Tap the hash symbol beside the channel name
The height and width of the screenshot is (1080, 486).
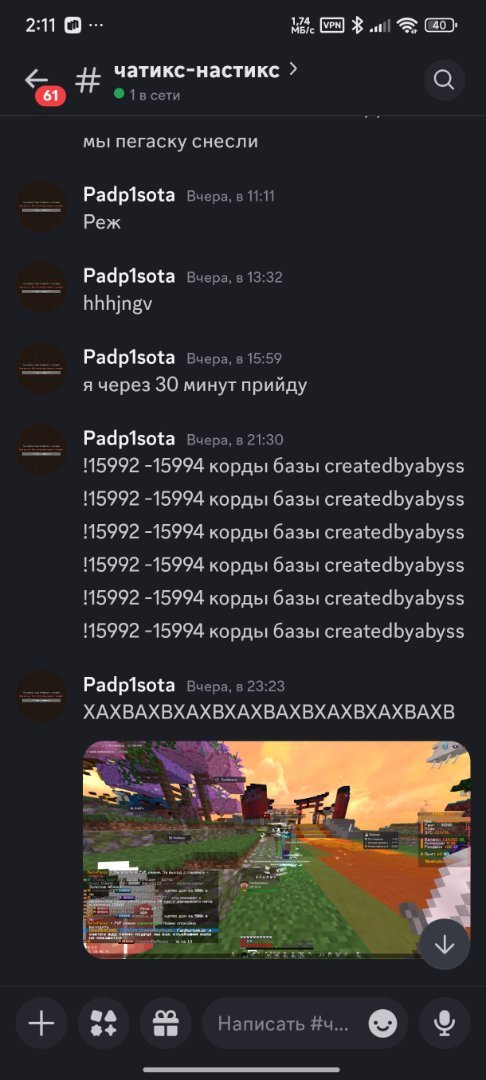(87, 81)
